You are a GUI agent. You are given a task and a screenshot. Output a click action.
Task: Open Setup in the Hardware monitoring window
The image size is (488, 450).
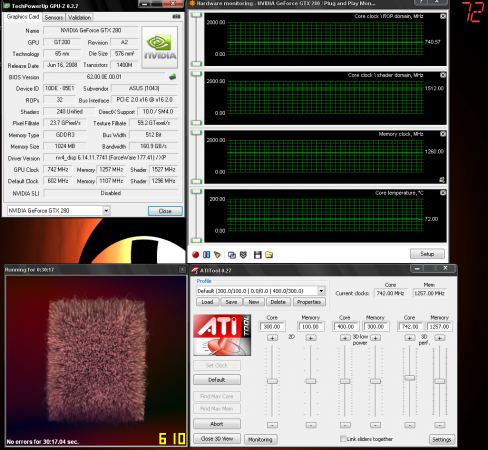click(x=427, y=254)
